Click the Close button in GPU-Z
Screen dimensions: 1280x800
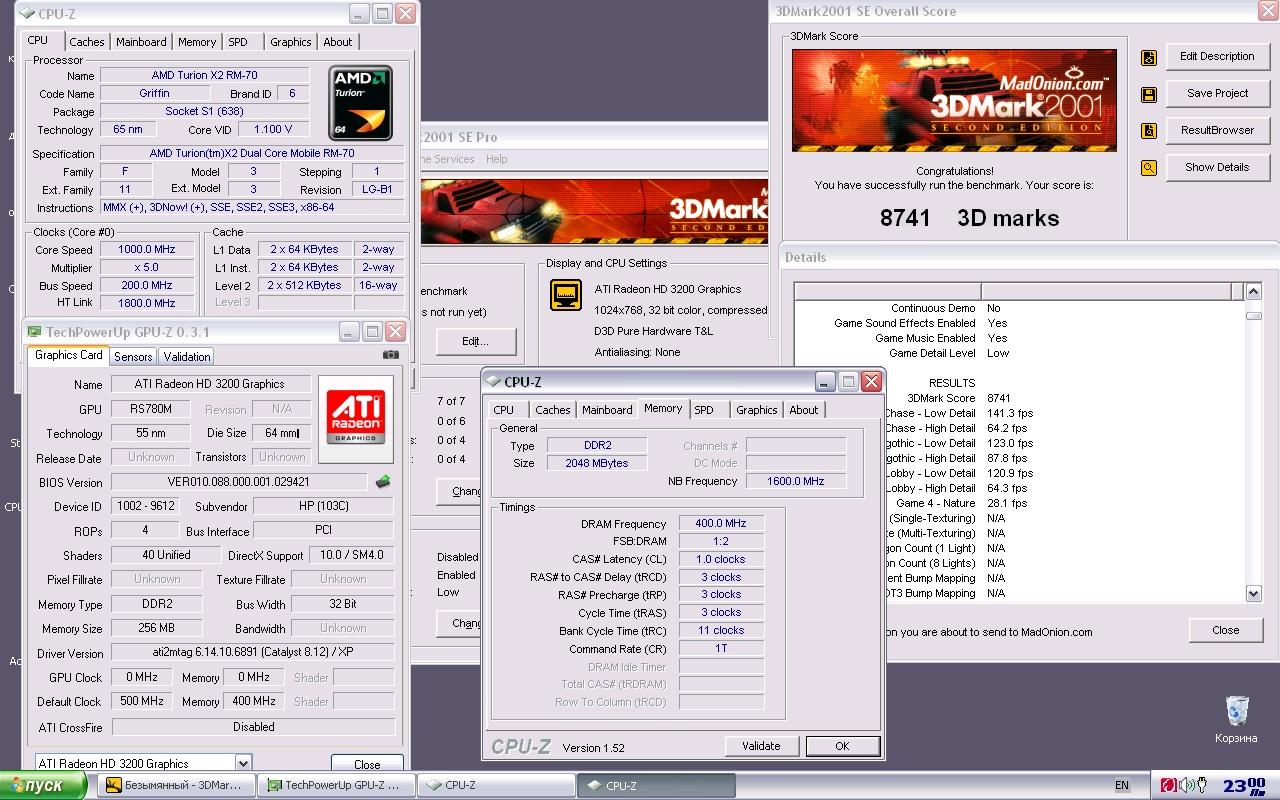(x=367, y=764)
